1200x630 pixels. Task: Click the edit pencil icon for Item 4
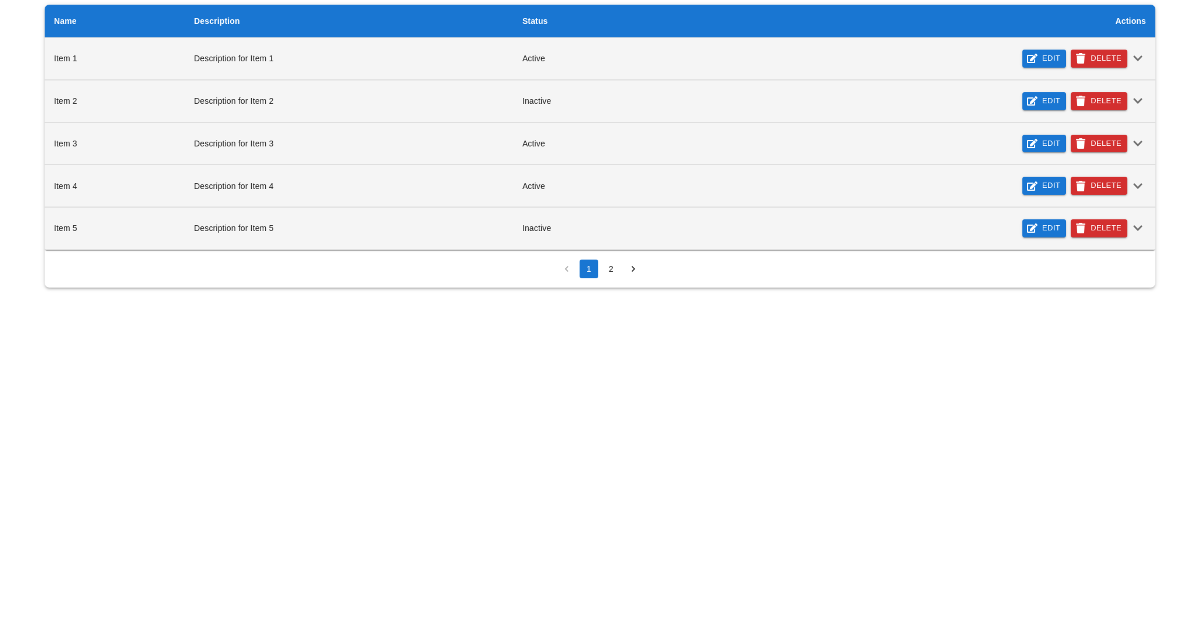1033,186
